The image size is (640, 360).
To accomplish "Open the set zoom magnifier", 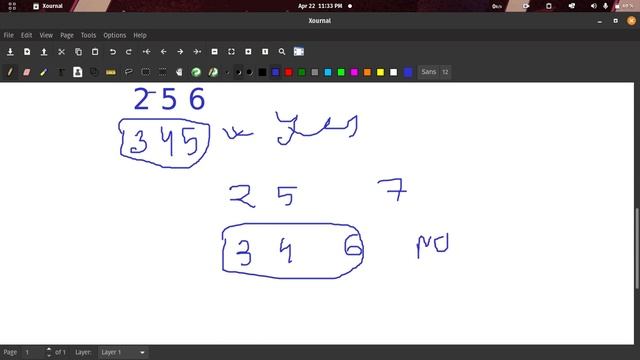I will point(282,52).
